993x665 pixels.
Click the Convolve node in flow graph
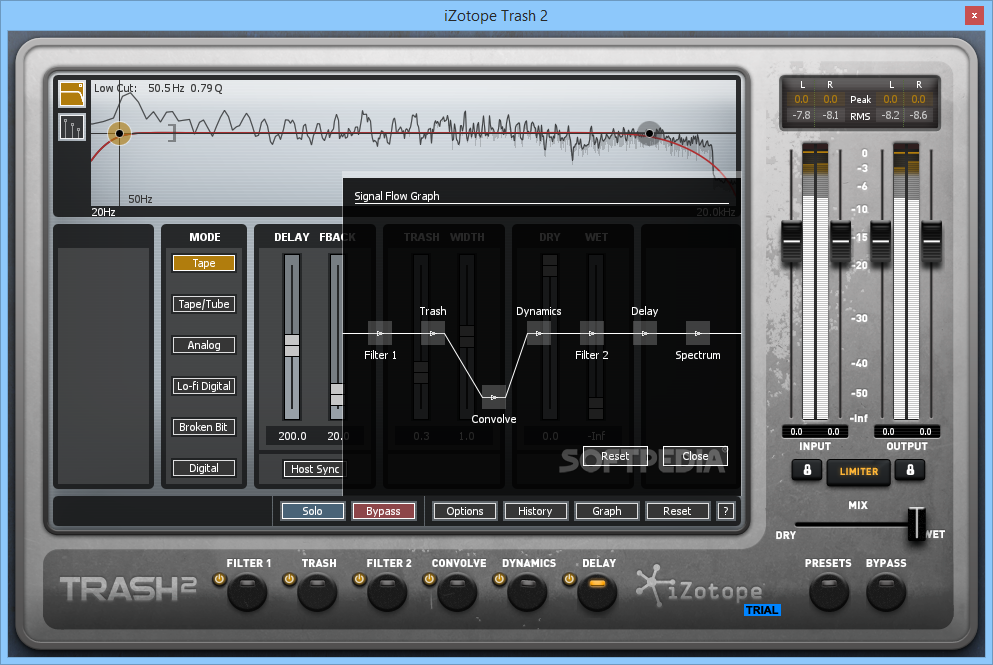[494, 397]
